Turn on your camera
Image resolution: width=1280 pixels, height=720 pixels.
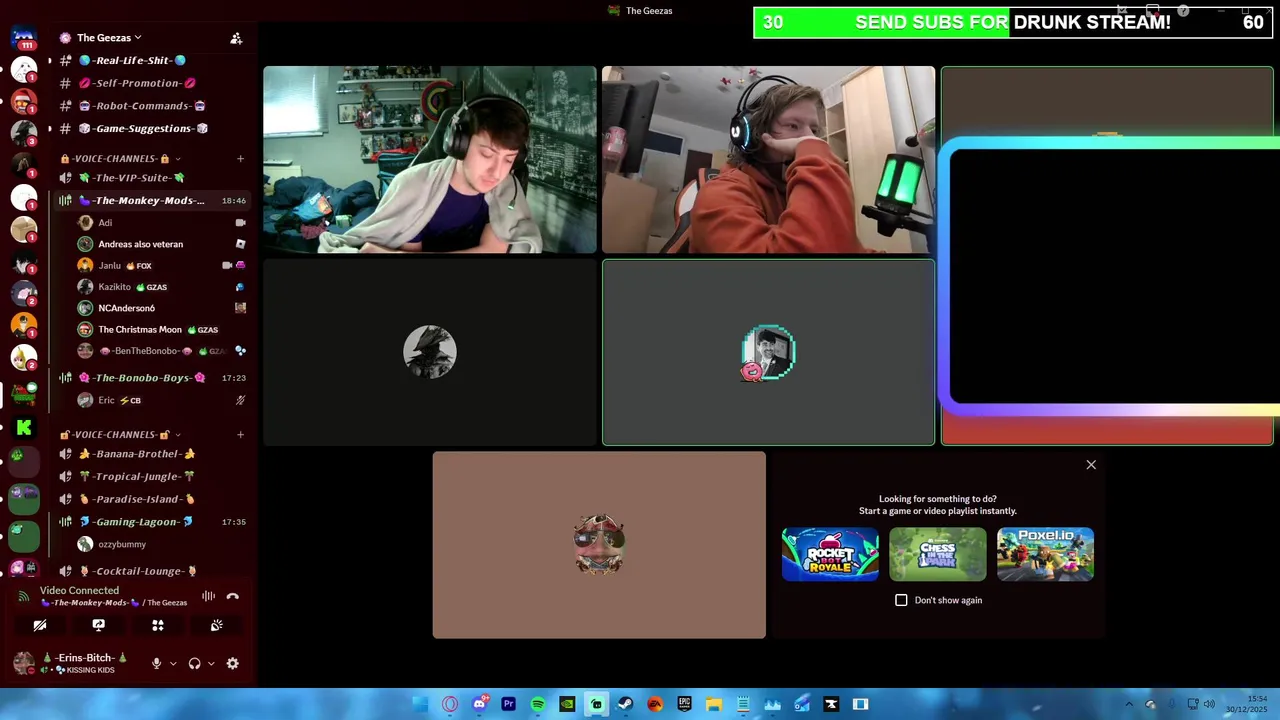40,625
